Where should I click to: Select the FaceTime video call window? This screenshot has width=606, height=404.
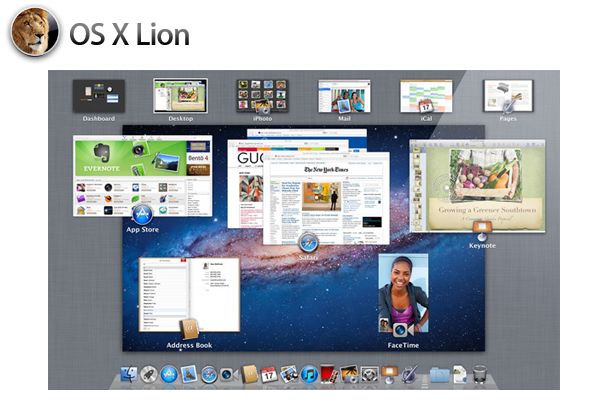click(x=403, y=293)
